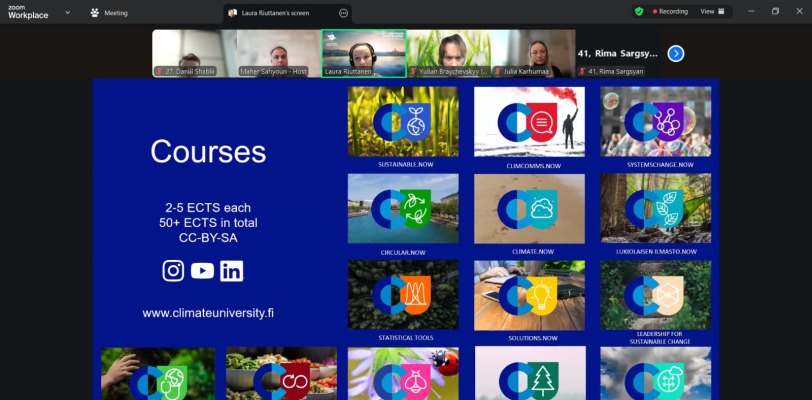Click the SOLUTIONS.NOW caption text
The height and width of the screenshot is (400, 812).
tap(533, 338)
